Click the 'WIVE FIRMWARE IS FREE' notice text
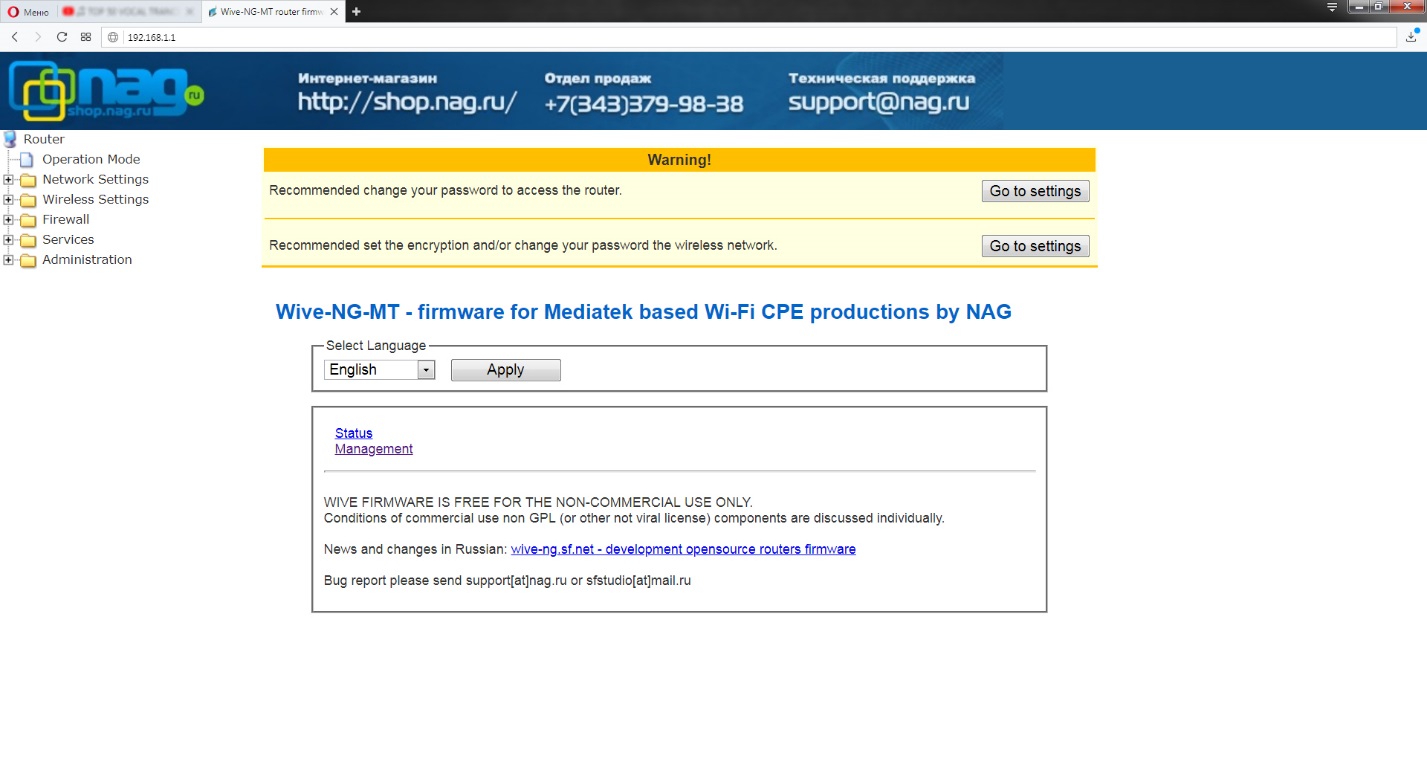Screen dimensions: 1427x773 (x=538, y=502)
